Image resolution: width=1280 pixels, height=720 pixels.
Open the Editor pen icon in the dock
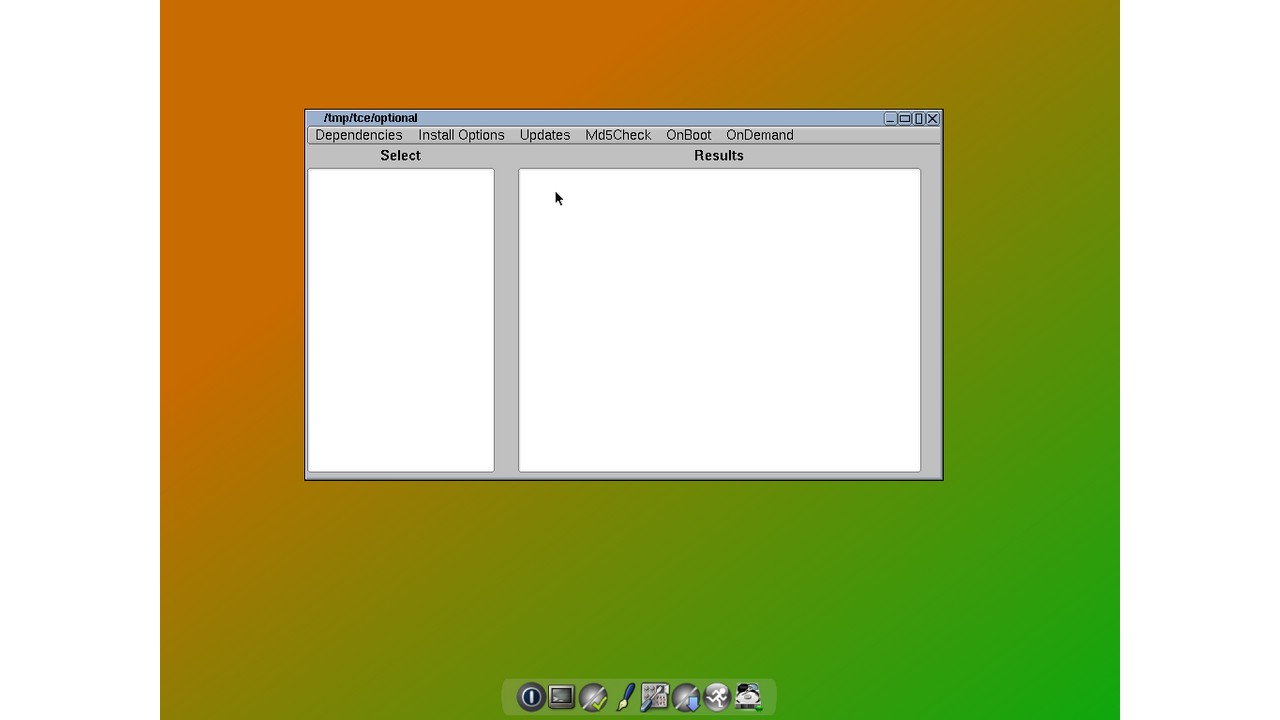(x=625, y=697)
